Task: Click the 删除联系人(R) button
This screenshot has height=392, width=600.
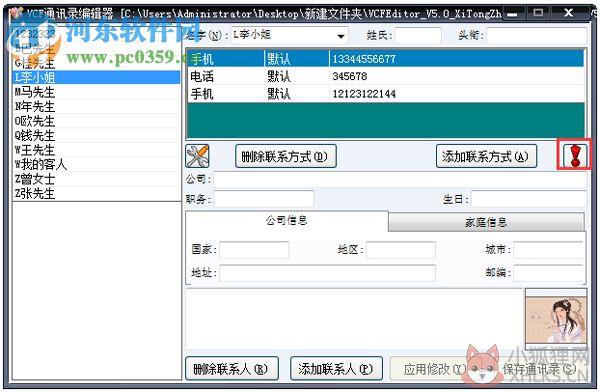Action: 232,369
